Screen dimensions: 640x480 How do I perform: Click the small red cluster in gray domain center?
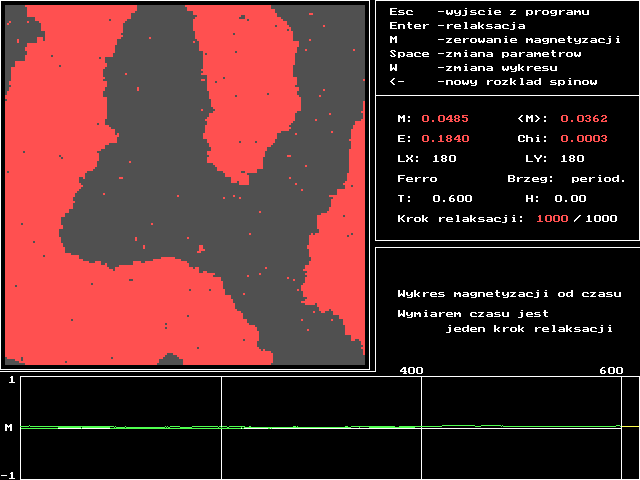201,249
